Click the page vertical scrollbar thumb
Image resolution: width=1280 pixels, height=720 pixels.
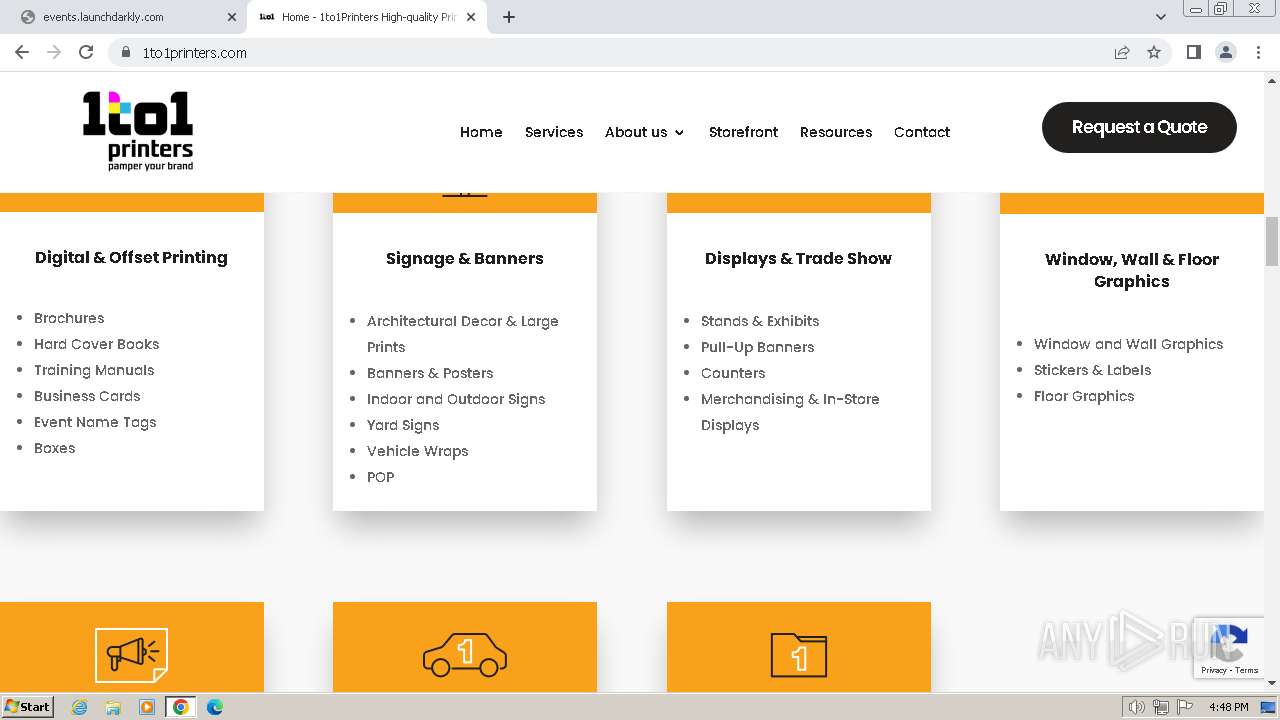pos(1272,241)
